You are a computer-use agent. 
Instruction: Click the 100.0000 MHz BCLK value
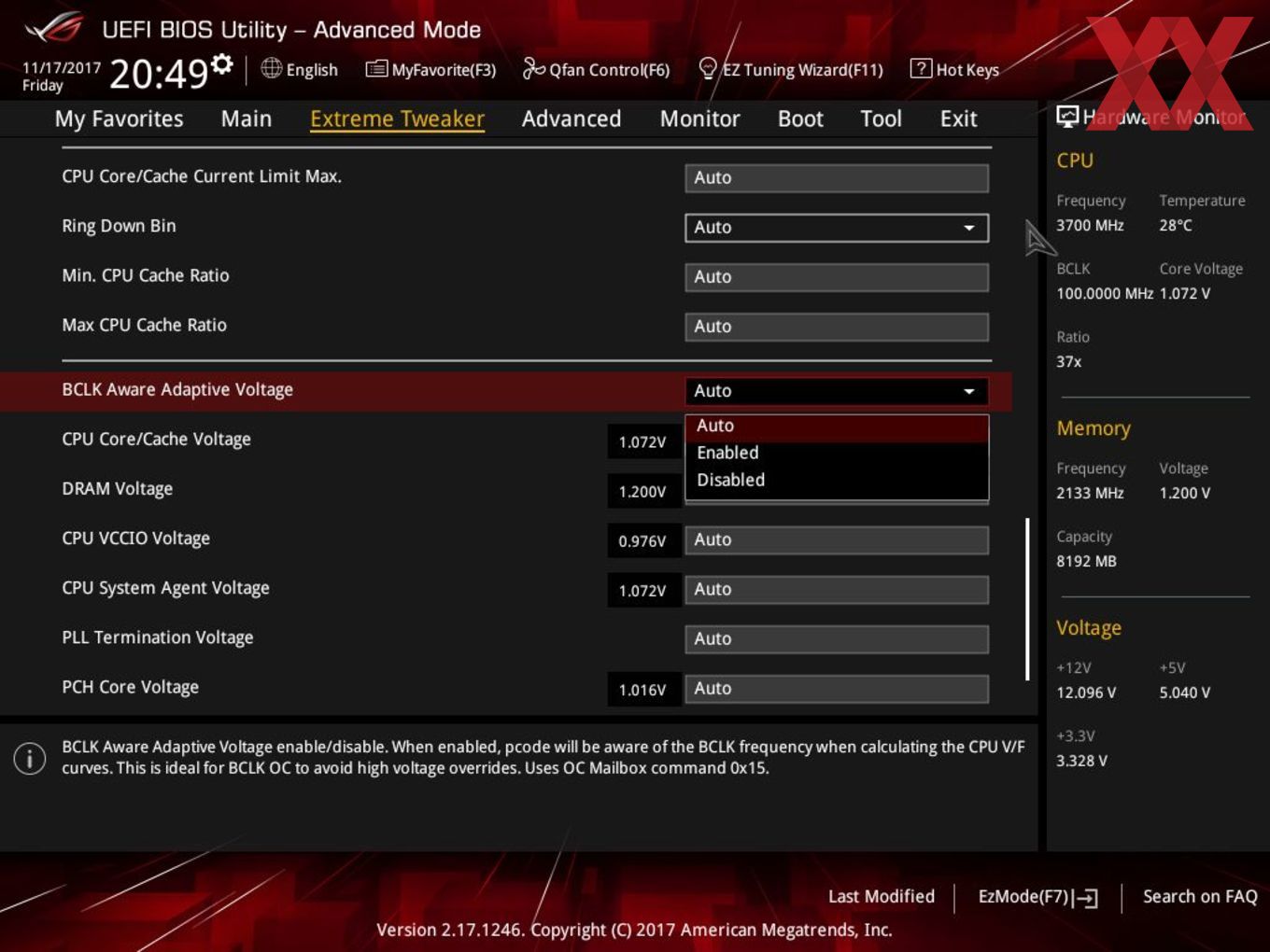tap(1105, 293)
